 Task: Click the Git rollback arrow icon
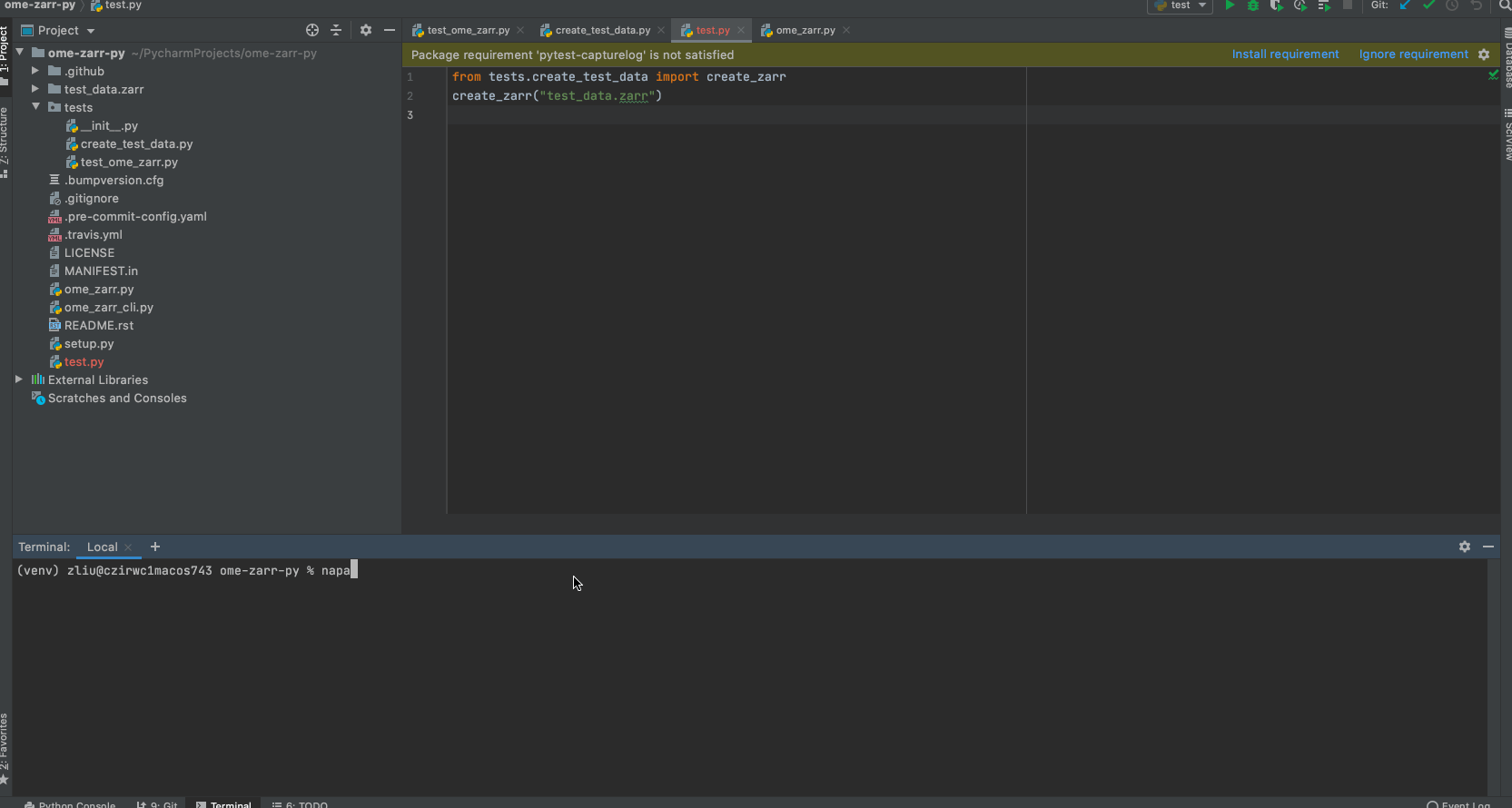tap(1476, 5)
